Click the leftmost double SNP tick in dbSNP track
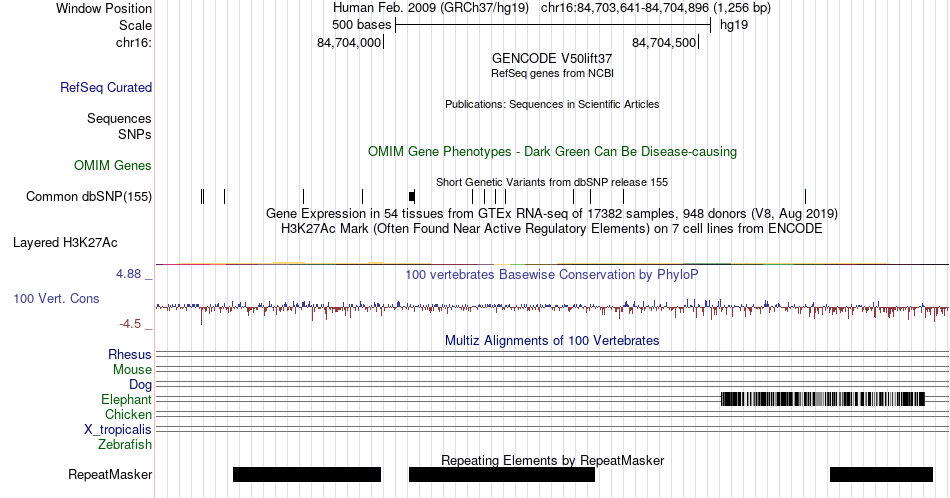Screen dimensions: 950x498 coord(203,196)
